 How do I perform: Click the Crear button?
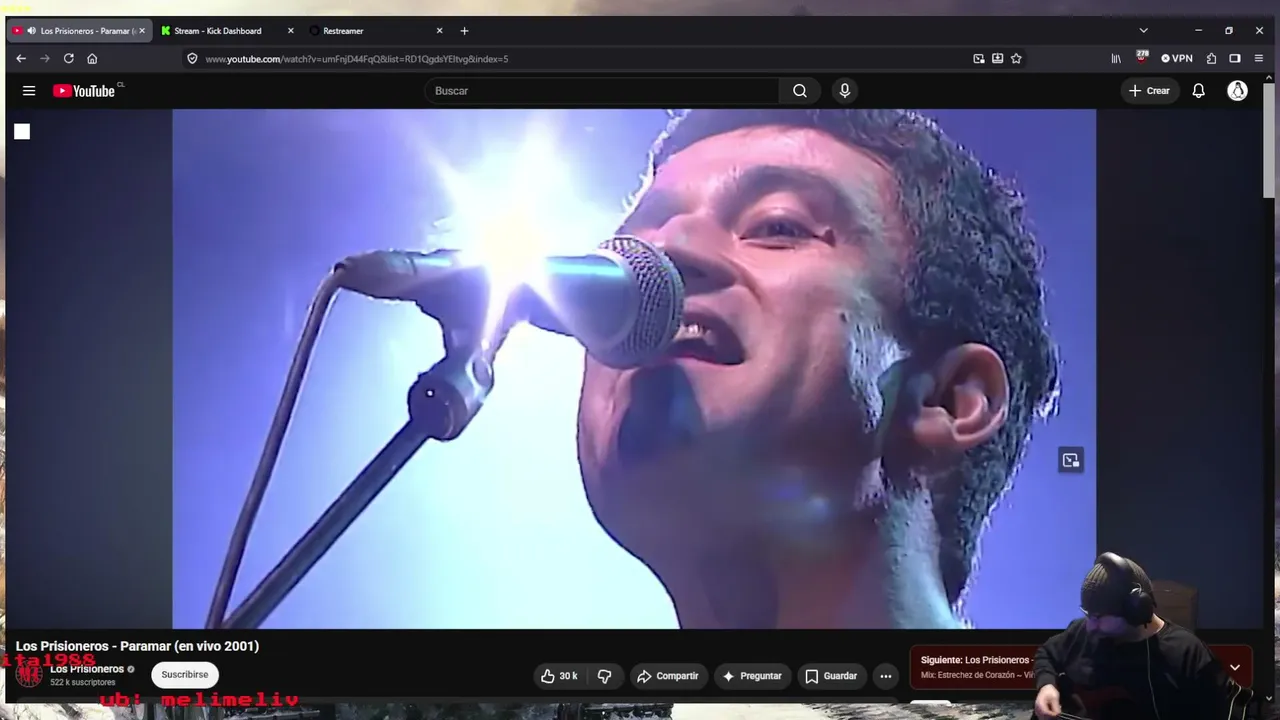(1149, 91)
